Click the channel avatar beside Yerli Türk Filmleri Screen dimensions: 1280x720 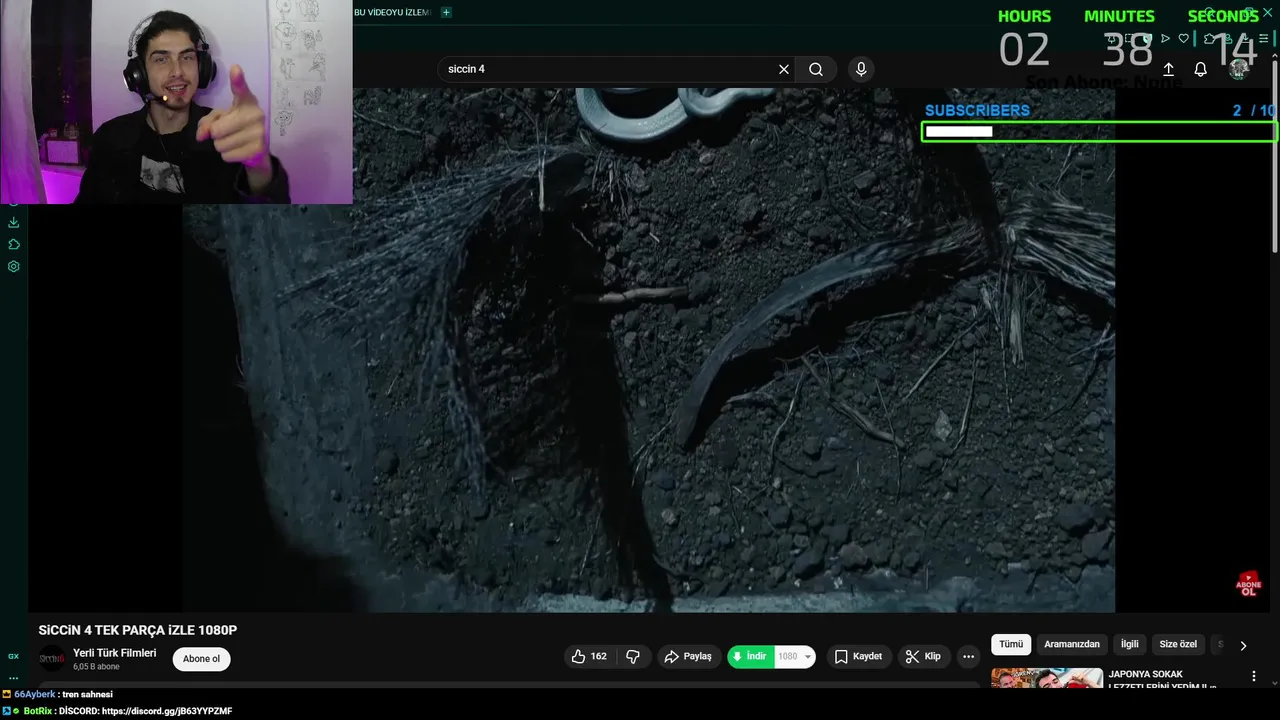coord(52,659)
